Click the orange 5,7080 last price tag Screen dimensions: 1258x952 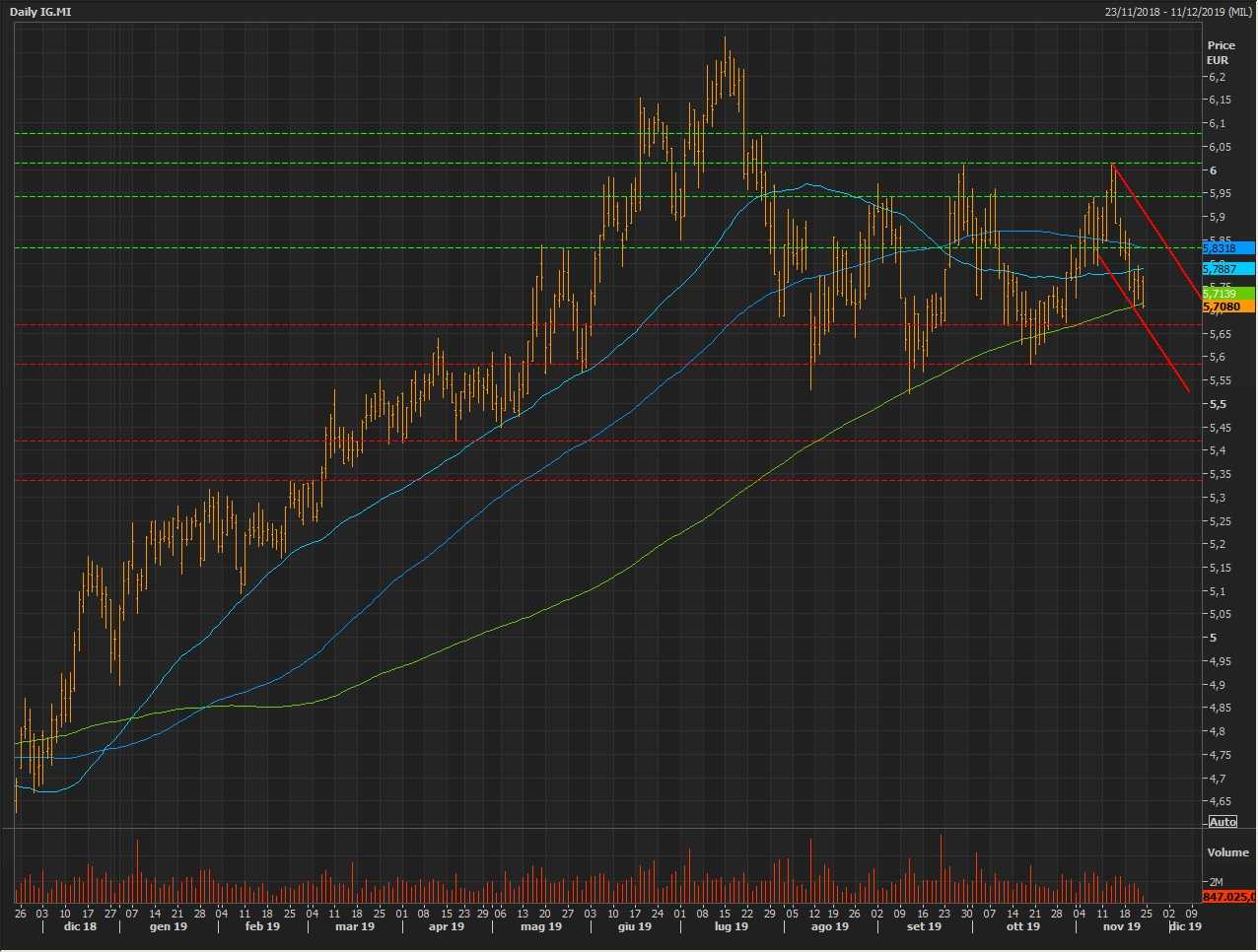(1226, 306)
